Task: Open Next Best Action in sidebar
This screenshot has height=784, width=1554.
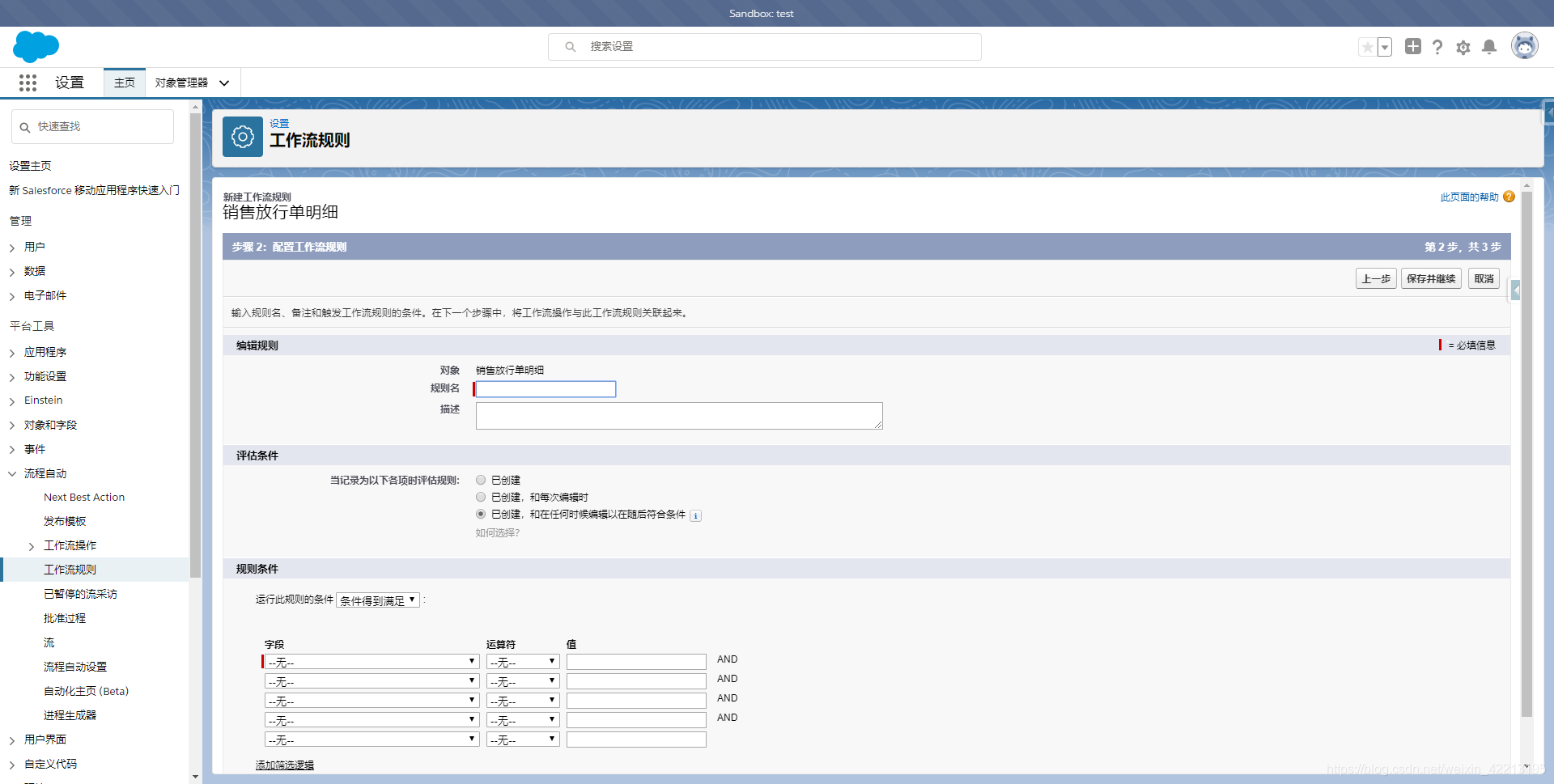Action: (84, 497)
